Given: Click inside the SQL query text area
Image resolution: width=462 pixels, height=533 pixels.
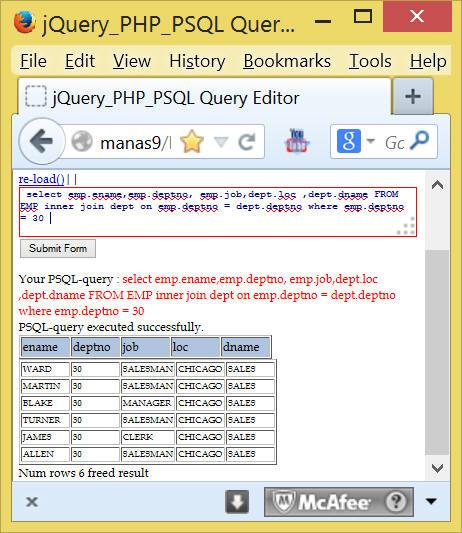Looking at the screenshot, I should (x=218, y=211).
